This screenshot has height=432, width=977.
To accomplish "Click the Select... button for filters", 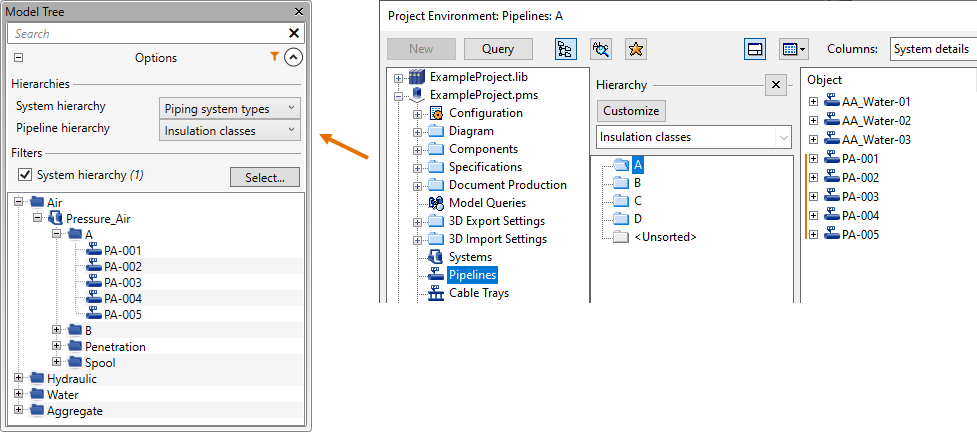I will (264, 177).
